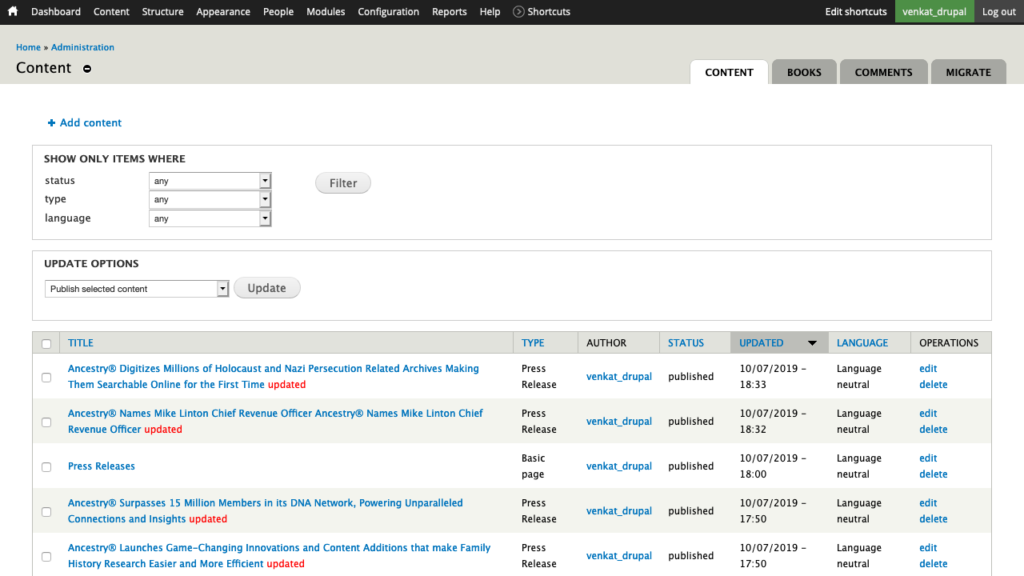Open the Surpasses 15 Million Members article

[x=265, y=511]
